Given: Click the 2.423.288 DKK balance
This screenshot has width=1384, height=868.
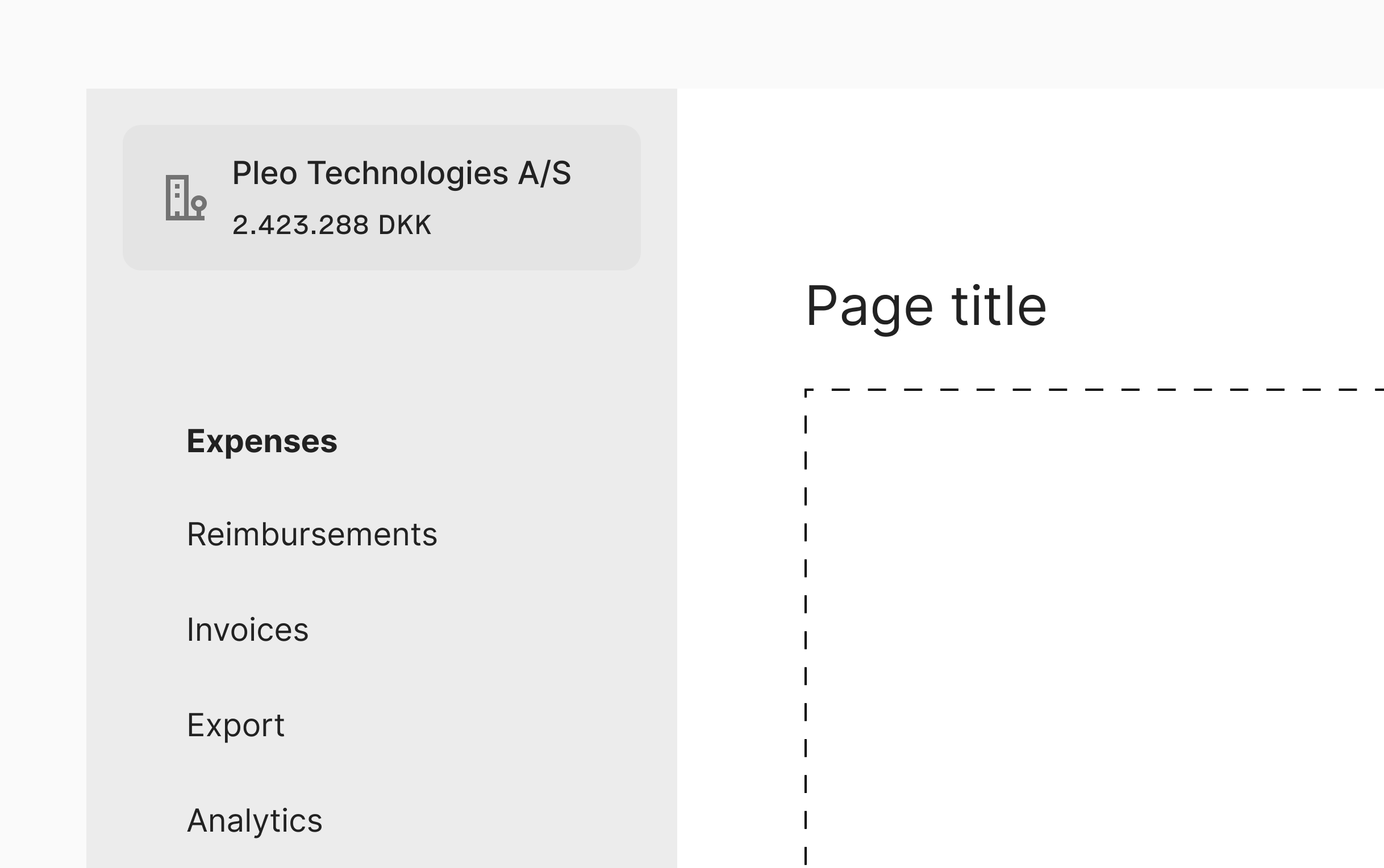Looking at the screenshot, I should [x=331, y=225].
